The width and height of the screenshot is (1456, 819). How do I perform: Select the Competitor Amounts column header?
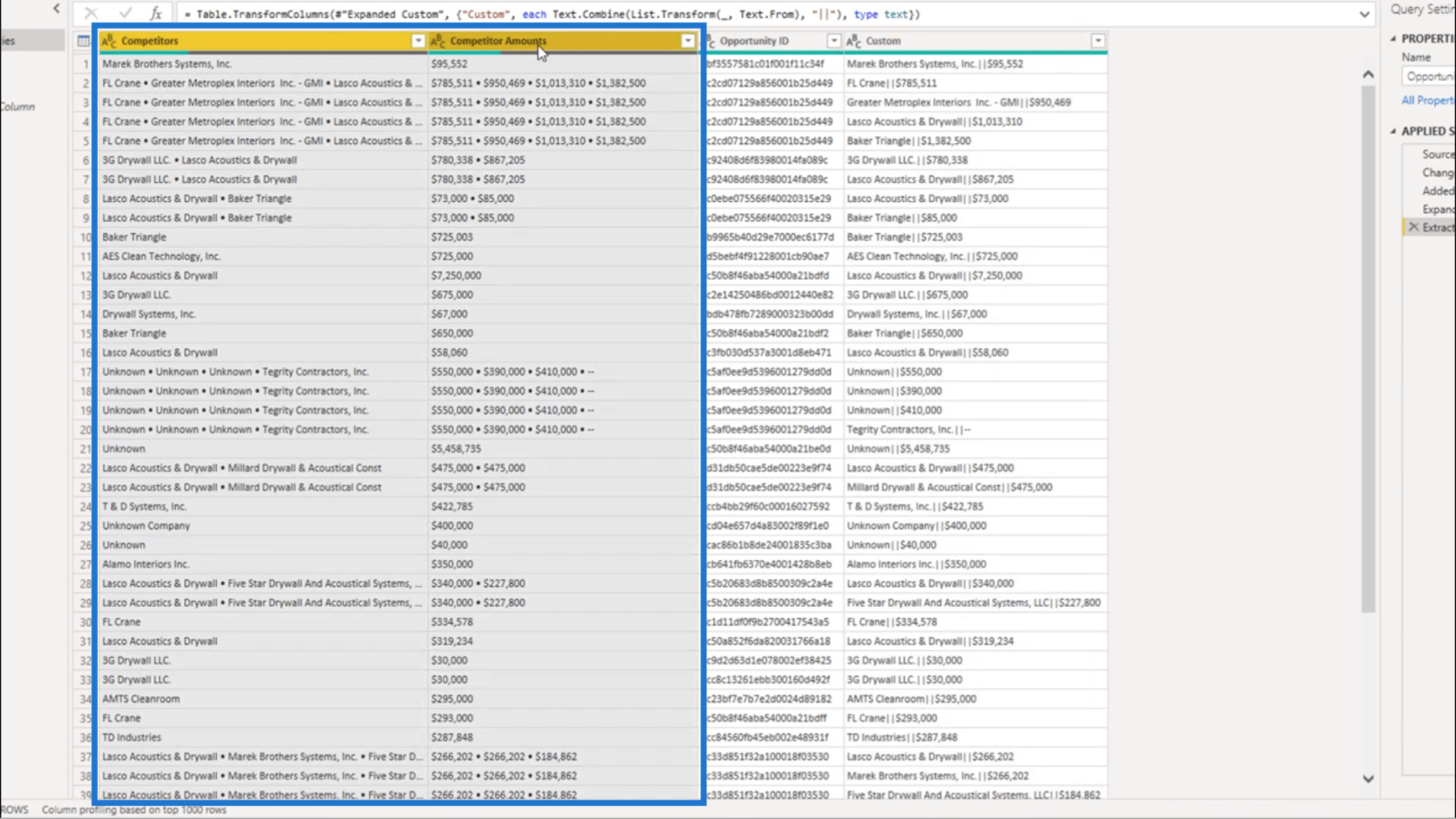point(563,41)
